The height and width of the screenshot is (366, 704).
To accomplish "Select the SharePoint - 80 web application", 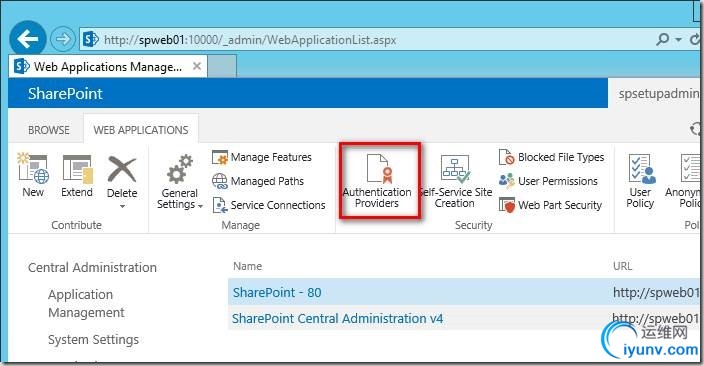I will 277,292.
